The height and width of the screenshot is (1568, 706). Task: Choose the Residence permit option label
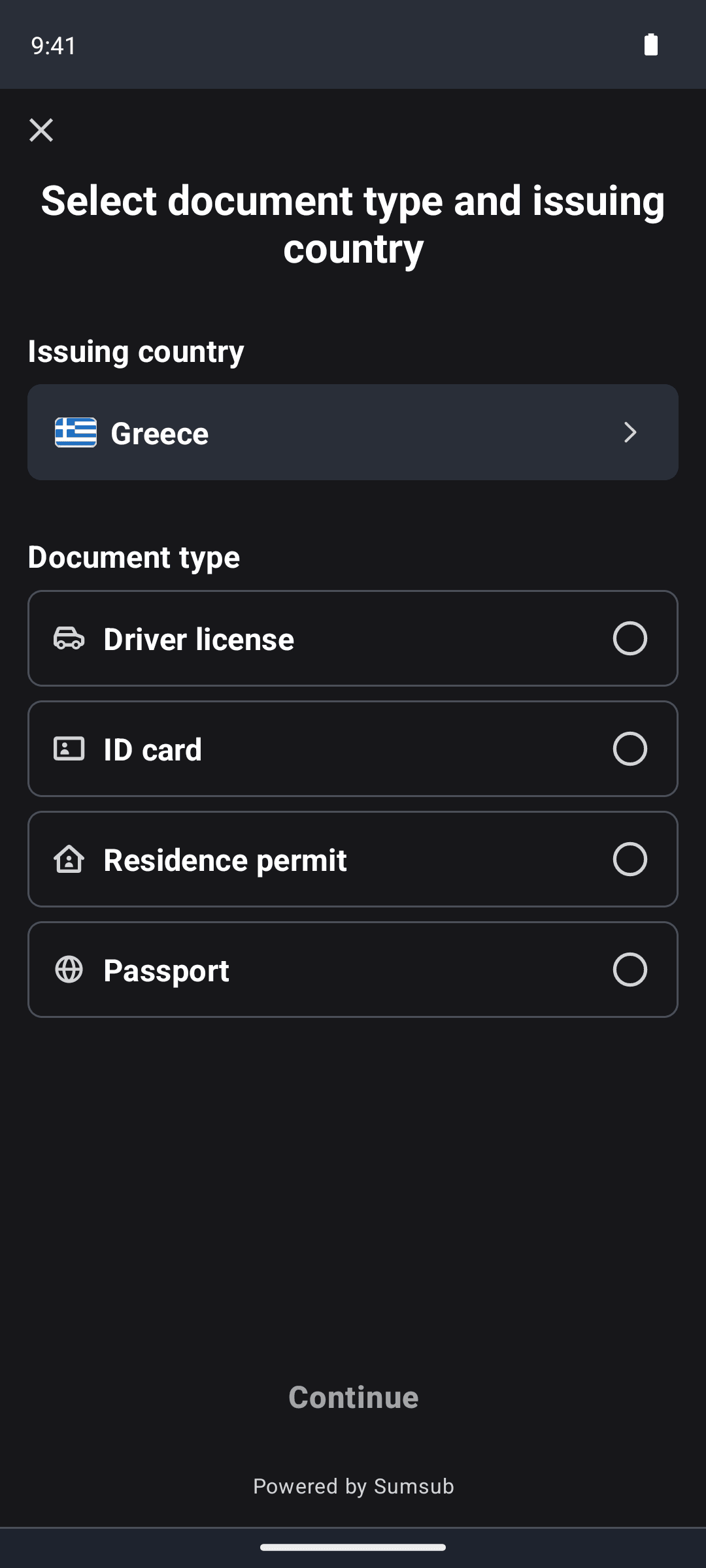[226, 860]
